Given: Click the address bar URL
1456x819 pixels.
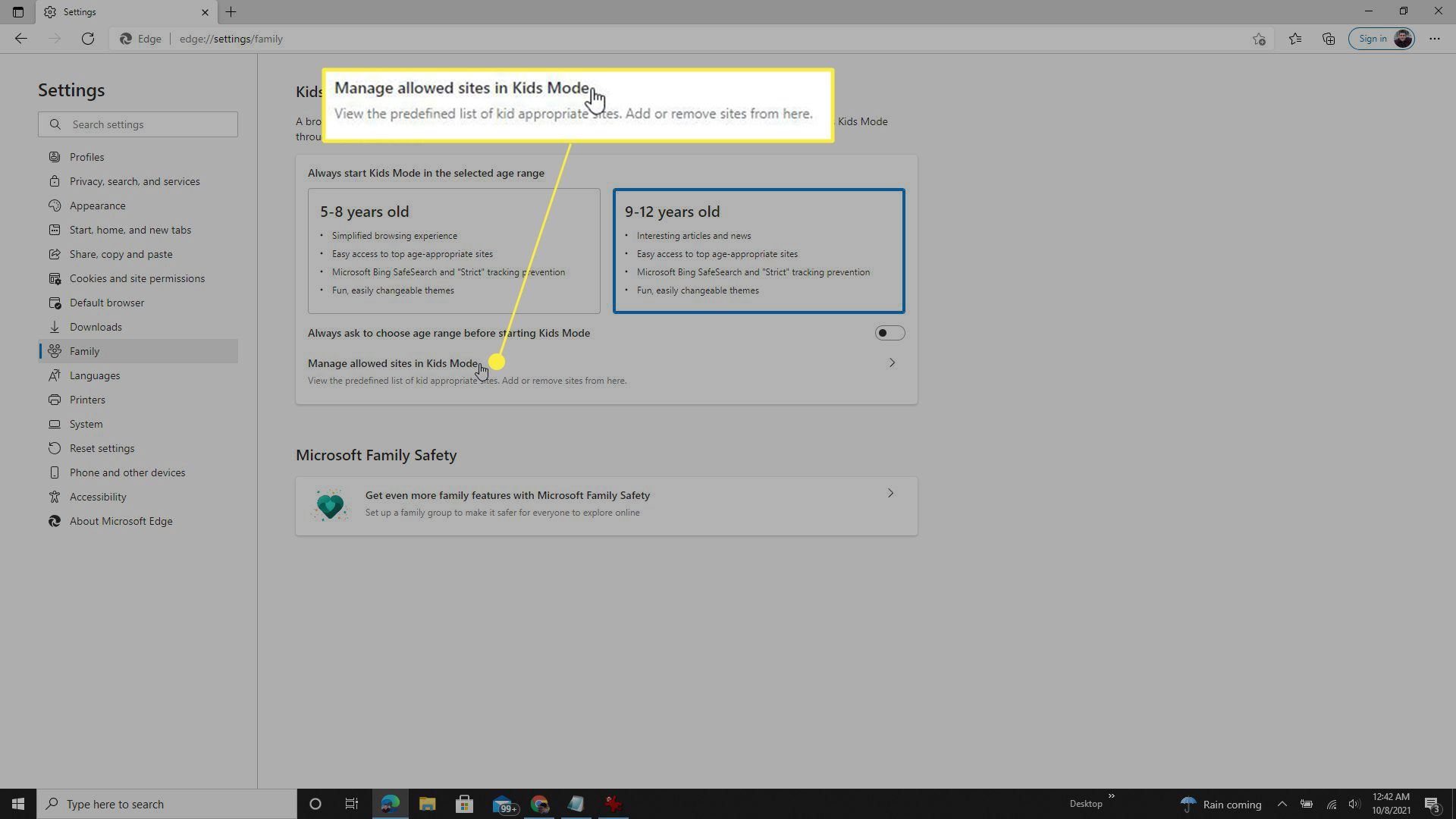Looking at the screenshot, I should (231, 39).
